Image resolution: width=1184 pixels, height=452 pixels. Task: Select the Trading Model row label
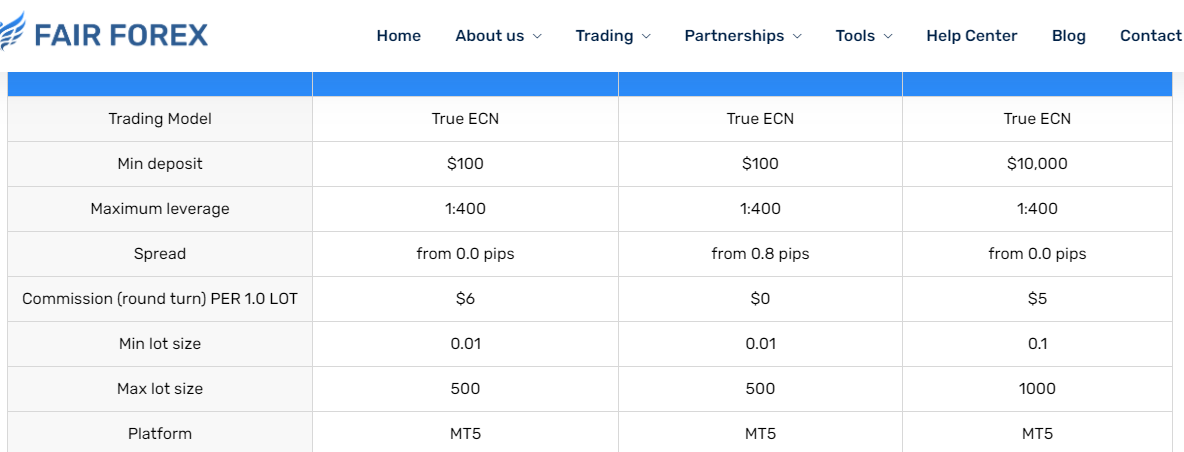160,118
